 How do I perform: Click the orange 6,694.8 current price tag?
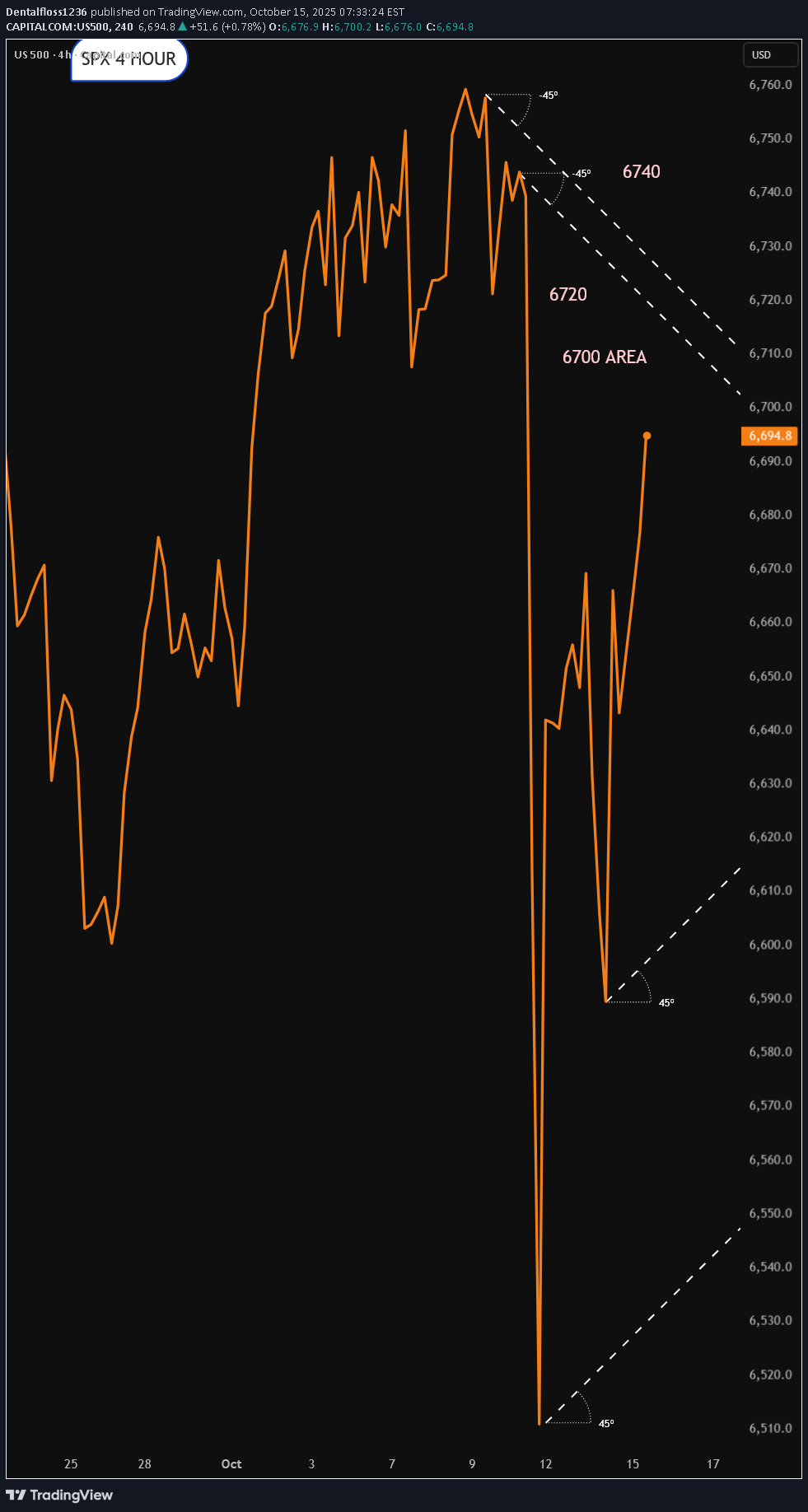[769, 436]
